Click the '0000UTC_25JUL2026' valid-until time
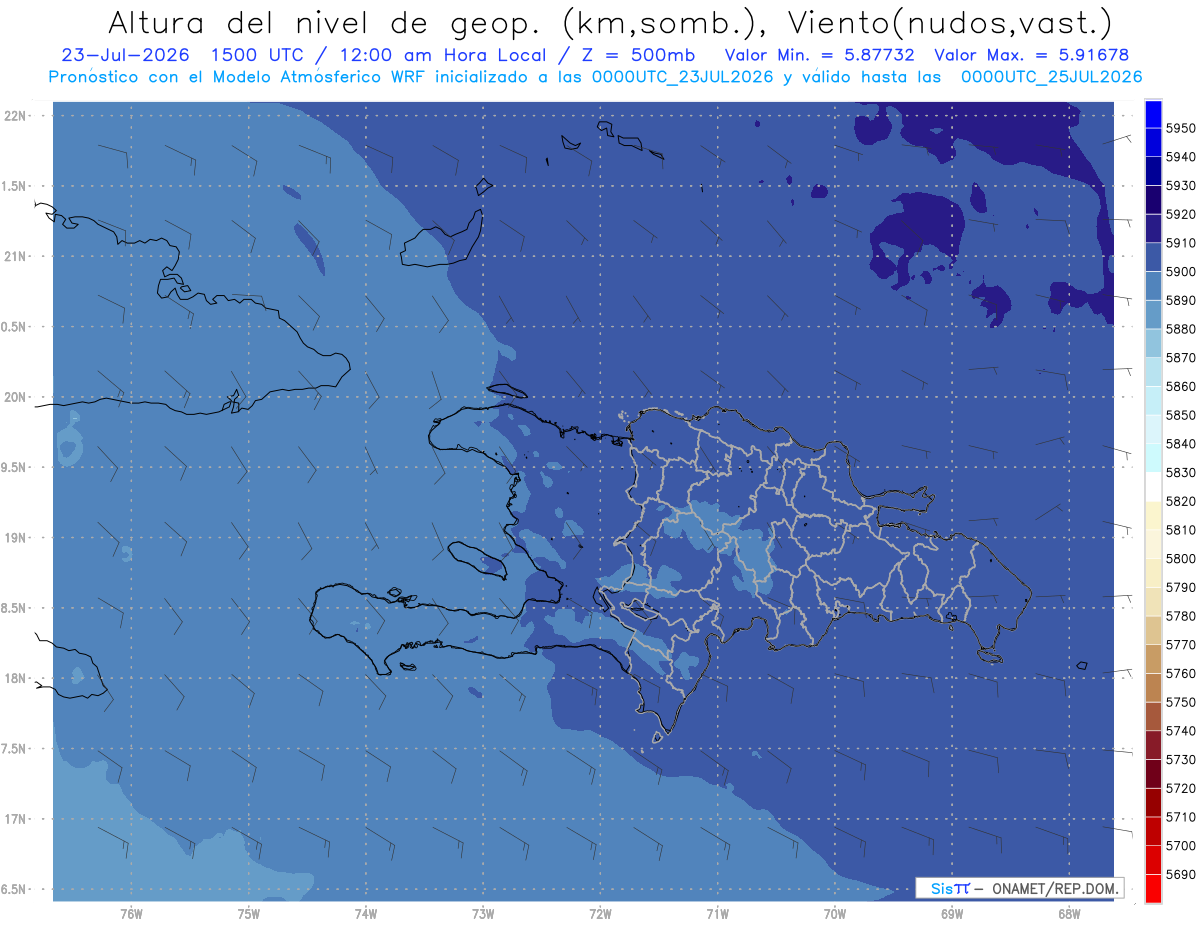 tap(1051, 77)
